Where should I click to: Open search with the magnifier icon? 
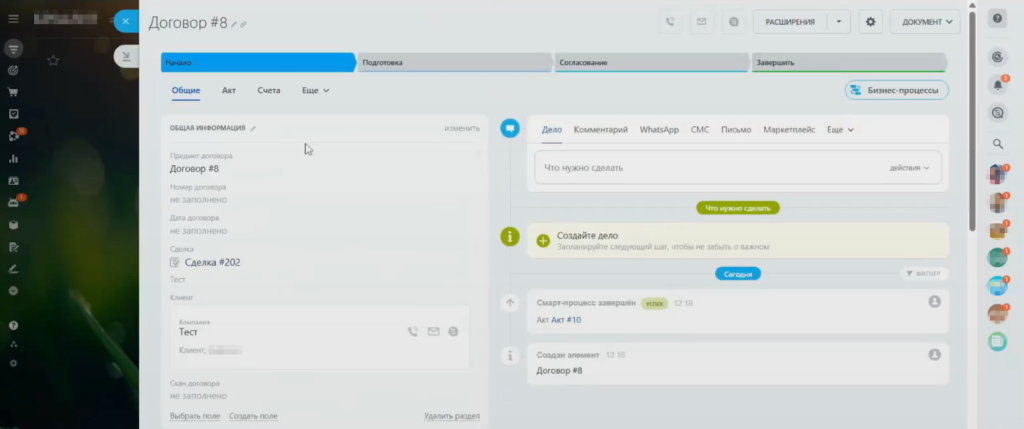coord(996,143)
